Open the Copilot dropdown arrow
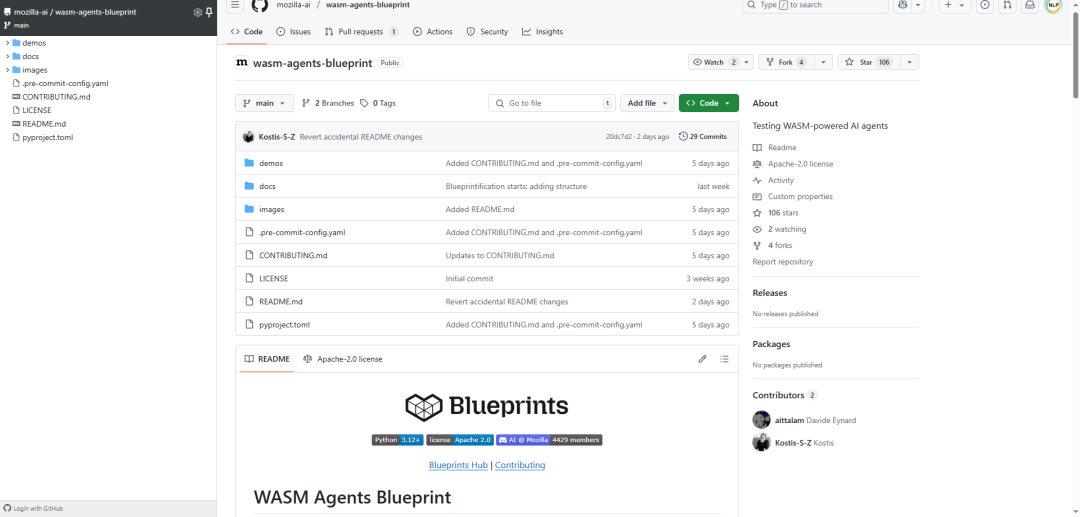The width and height of the screenshot is (1080, 517). pos(919,5)
